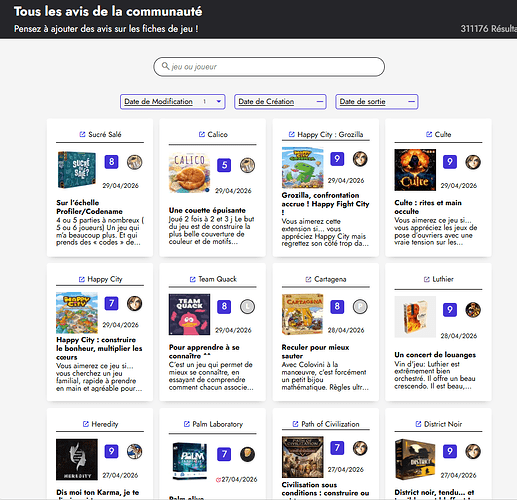
Task: Click the Heredity cover image
Action: tap(77, 459)
